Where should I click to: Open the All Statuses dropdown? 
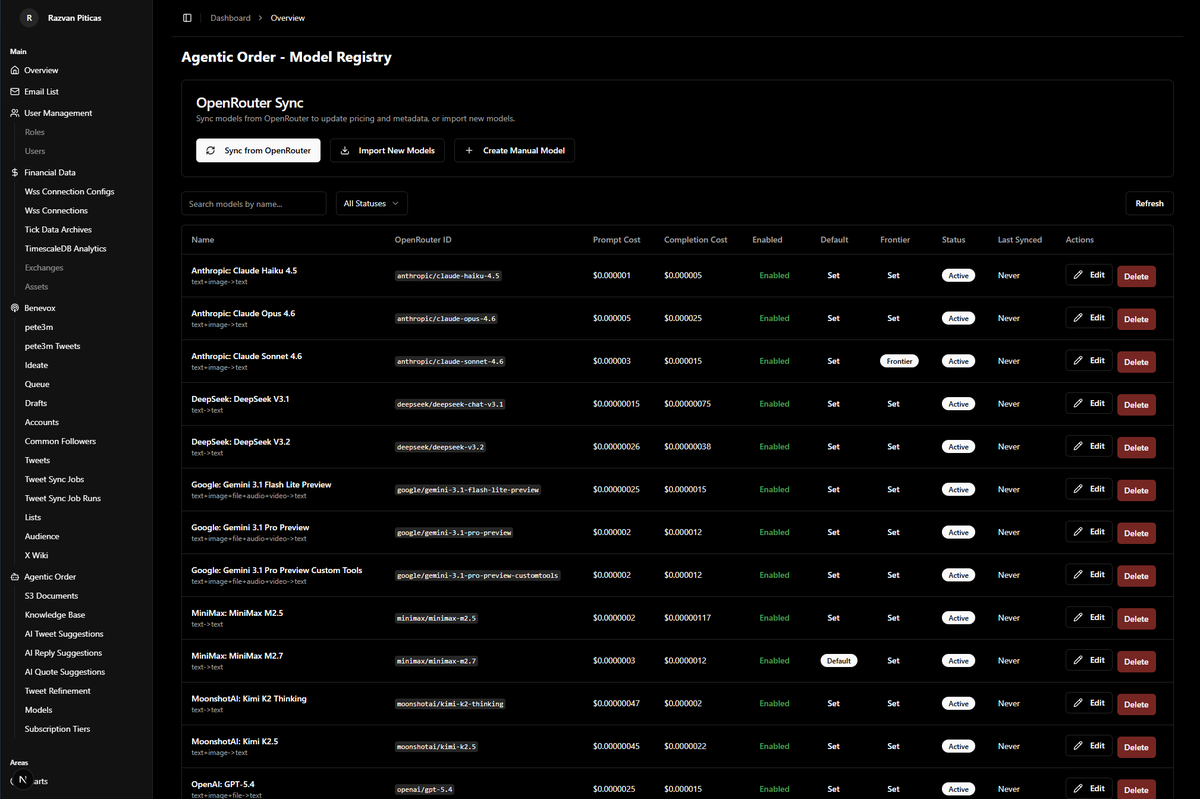(371, 204)
